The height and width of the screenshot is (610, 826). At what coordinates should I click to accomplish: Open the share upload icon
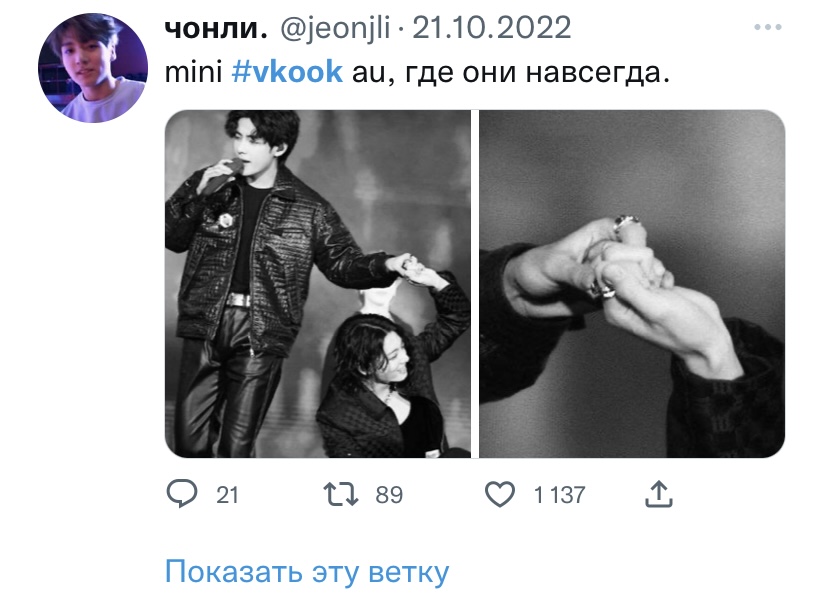coord(658,494)
